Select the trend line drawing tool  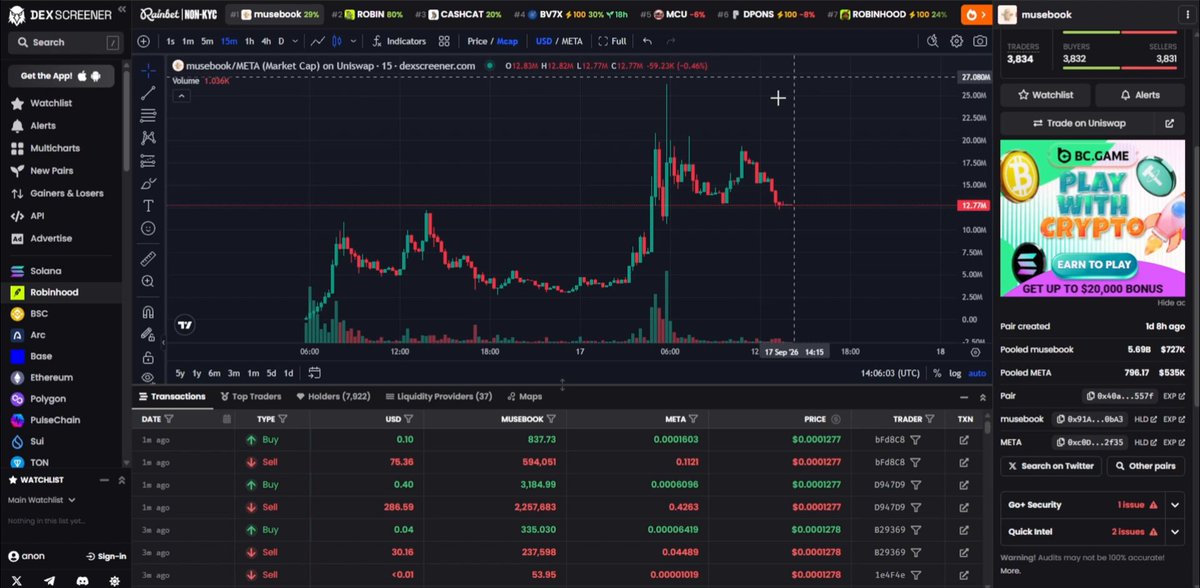click(x=148, y=92)
